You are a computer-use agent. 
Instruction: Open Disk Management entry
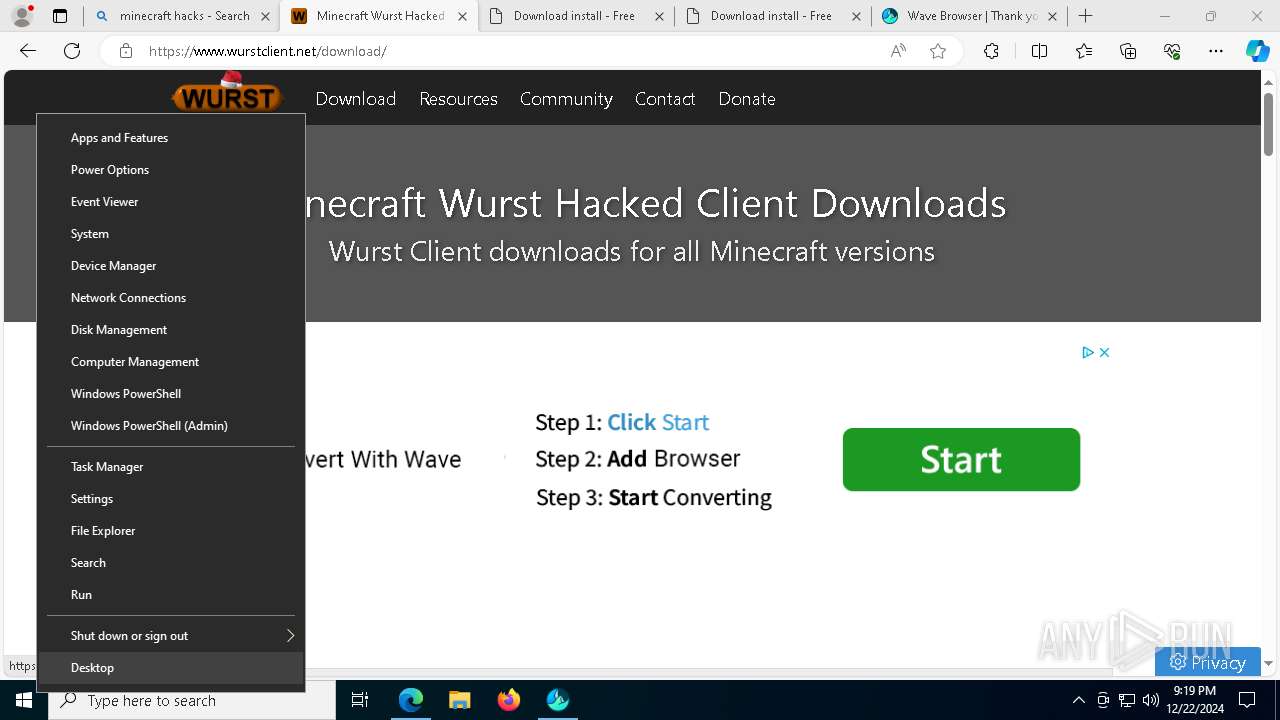[x=171, y=330]
